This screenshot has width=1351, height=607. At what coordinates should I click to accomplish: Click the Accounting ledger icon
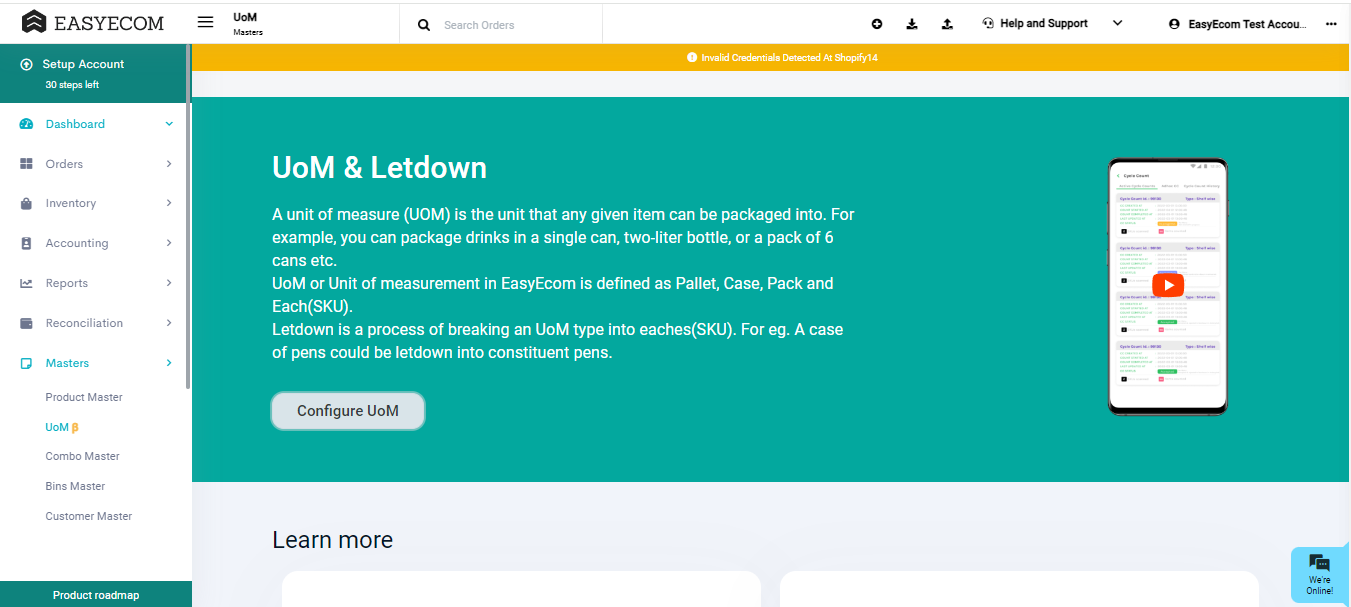tap(27, 243)
